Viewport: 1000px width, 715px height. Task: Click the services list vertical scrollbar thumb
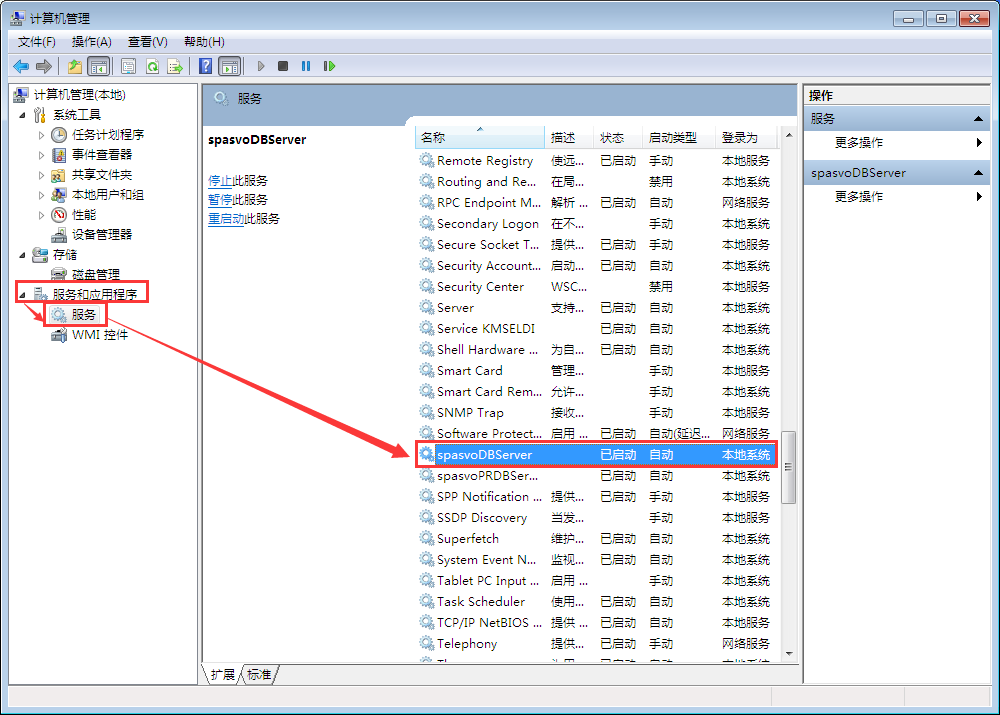point(789,467)
